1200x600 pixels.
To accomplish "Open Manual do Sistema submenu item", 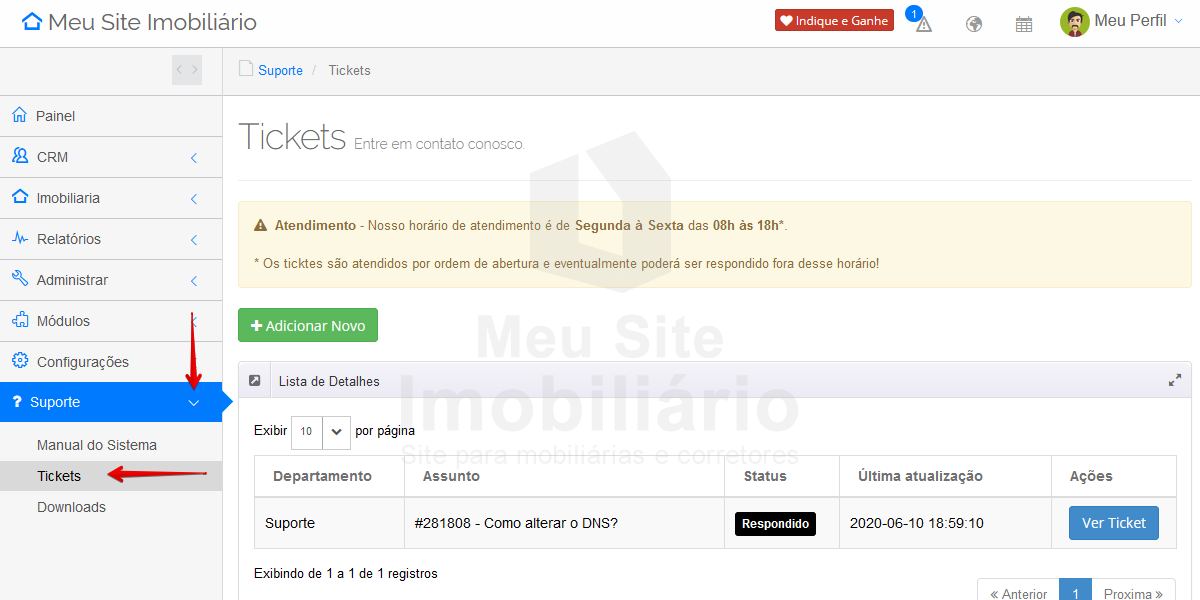I will point(97,445).
